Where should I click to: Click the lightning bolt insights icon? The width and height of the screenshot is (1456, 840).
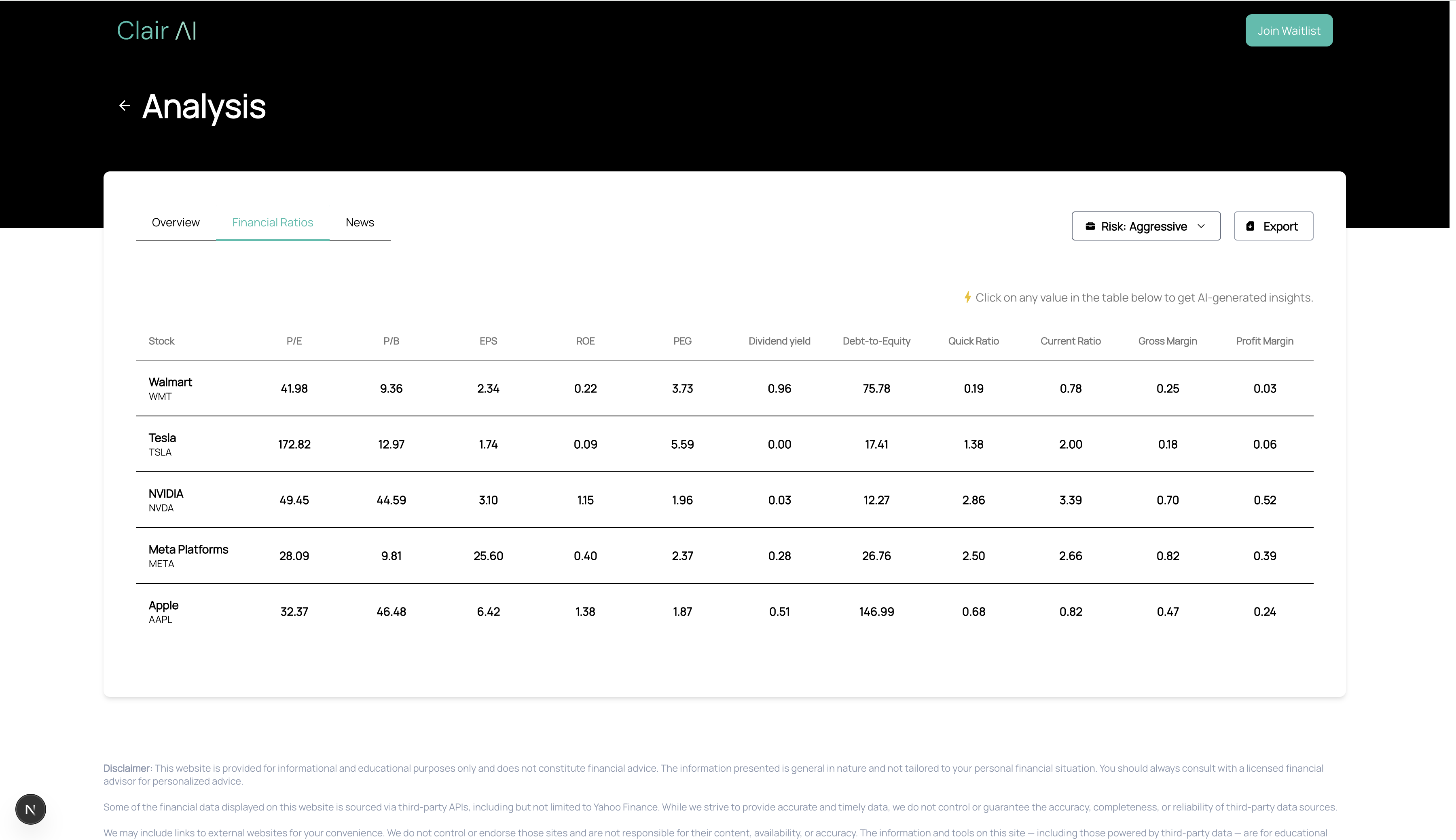[x=967, y=297]
